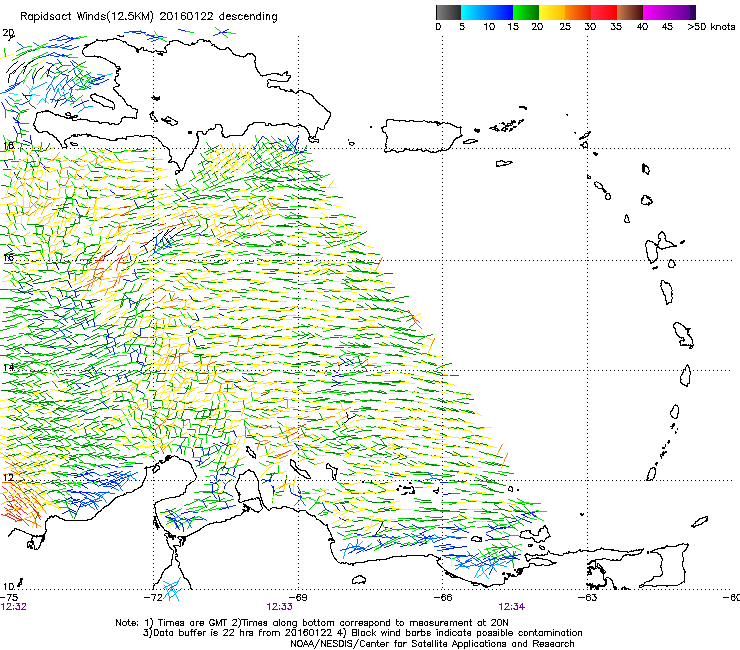Click the "NOAA/NESDIS/Center for Satellite Applications and Research" credit
This screenshot has height=650, width=740.
[x=432, y=644]
